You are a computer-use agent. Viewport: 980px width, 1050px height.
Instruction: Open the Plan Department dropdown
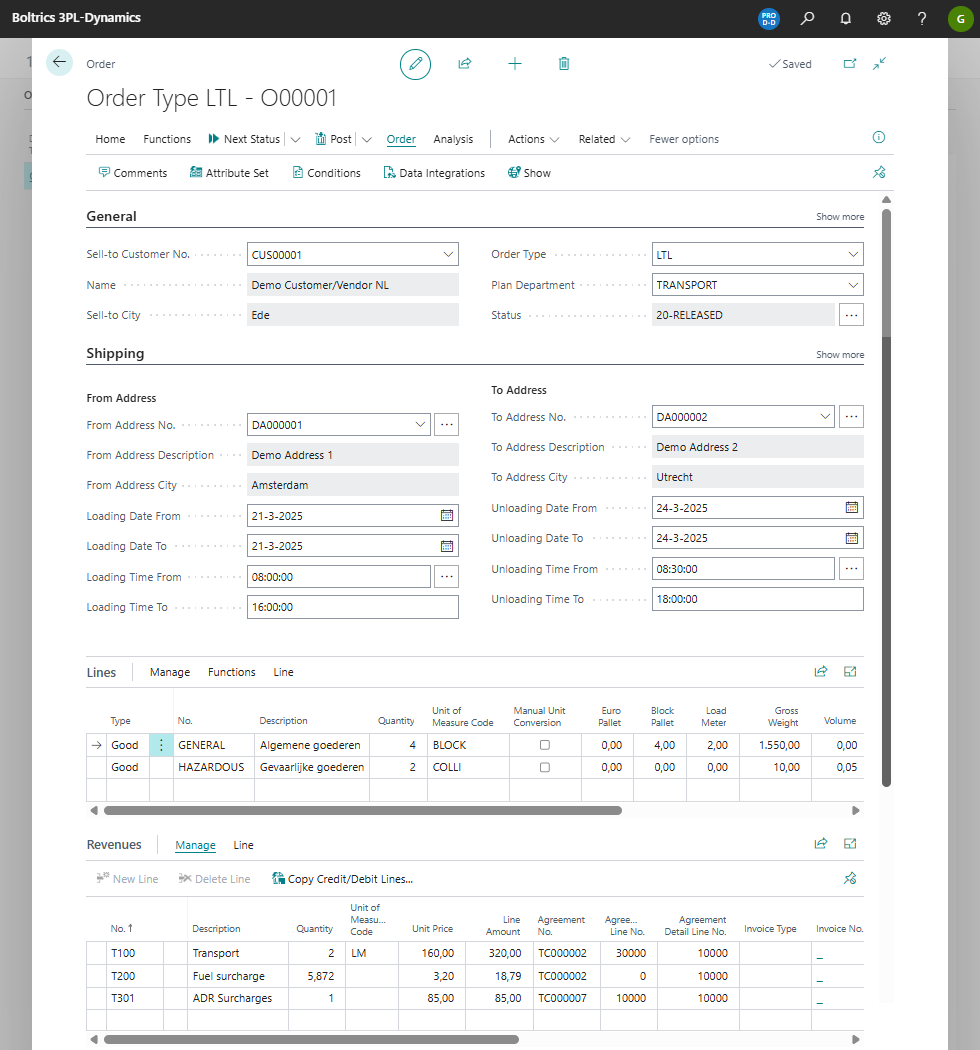[x=852, y=285]
